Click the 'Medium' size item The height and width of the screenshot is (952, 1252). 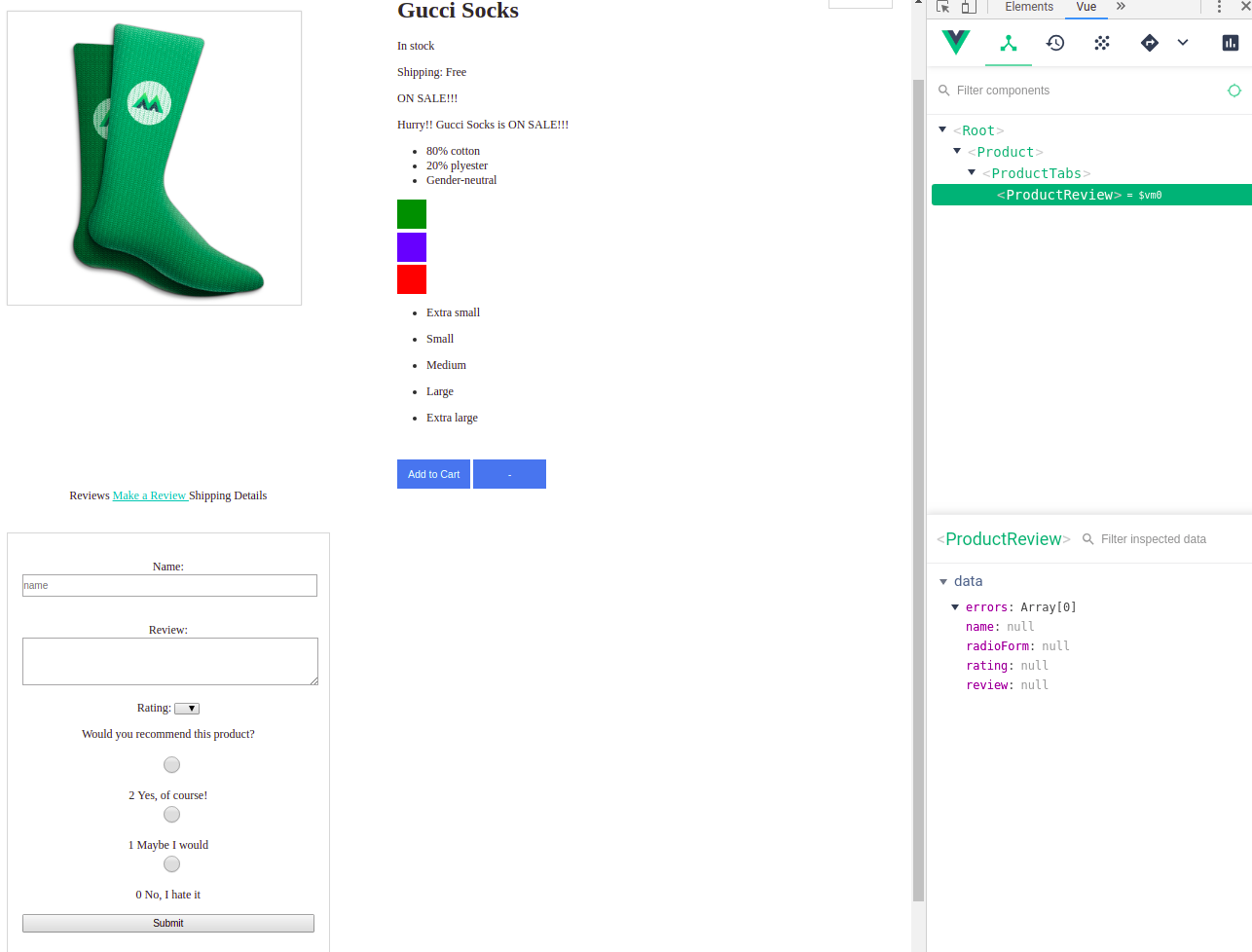(446, 365)
